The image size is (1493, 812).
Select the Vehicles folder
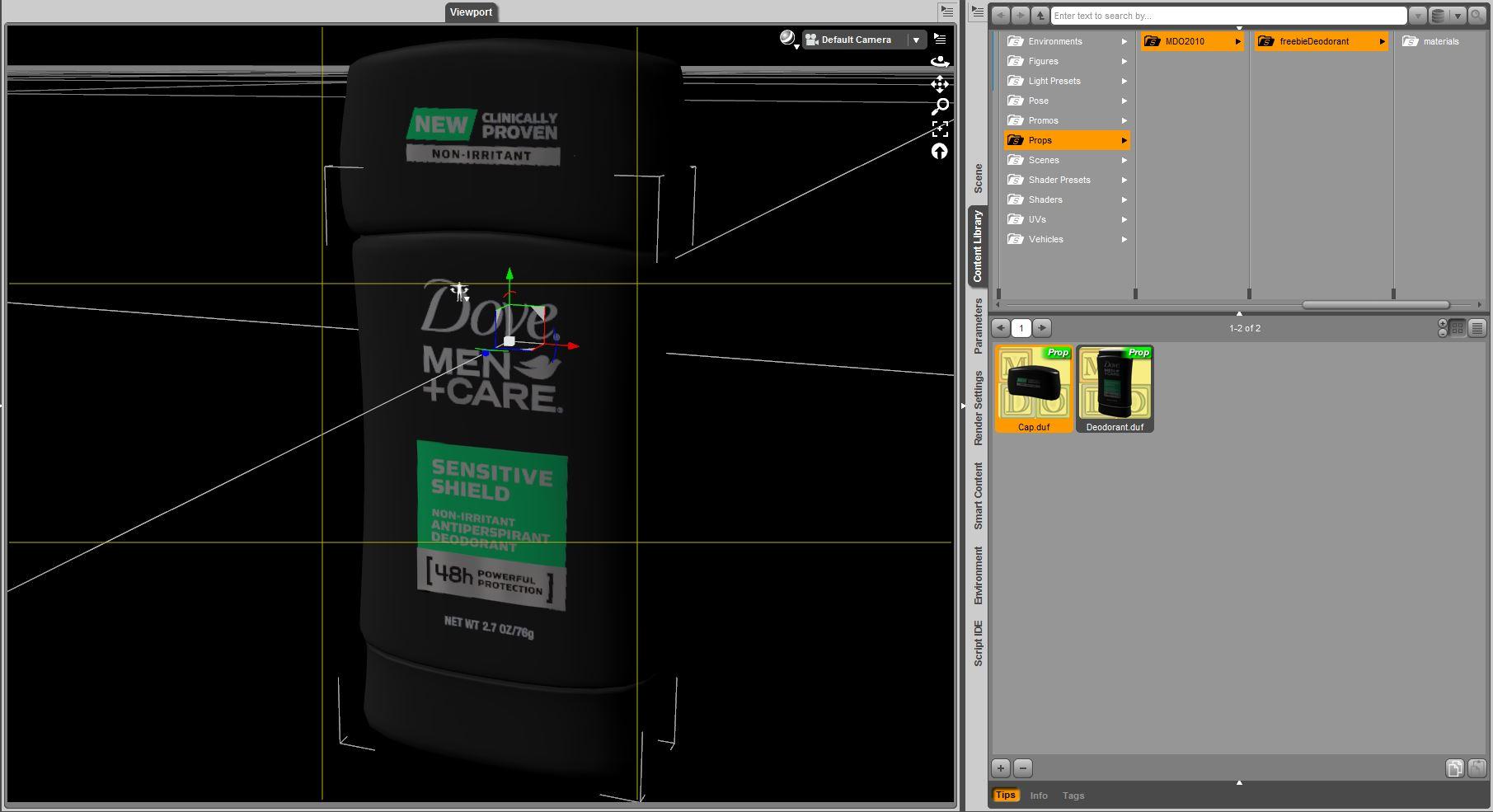tap(1067, 239)
